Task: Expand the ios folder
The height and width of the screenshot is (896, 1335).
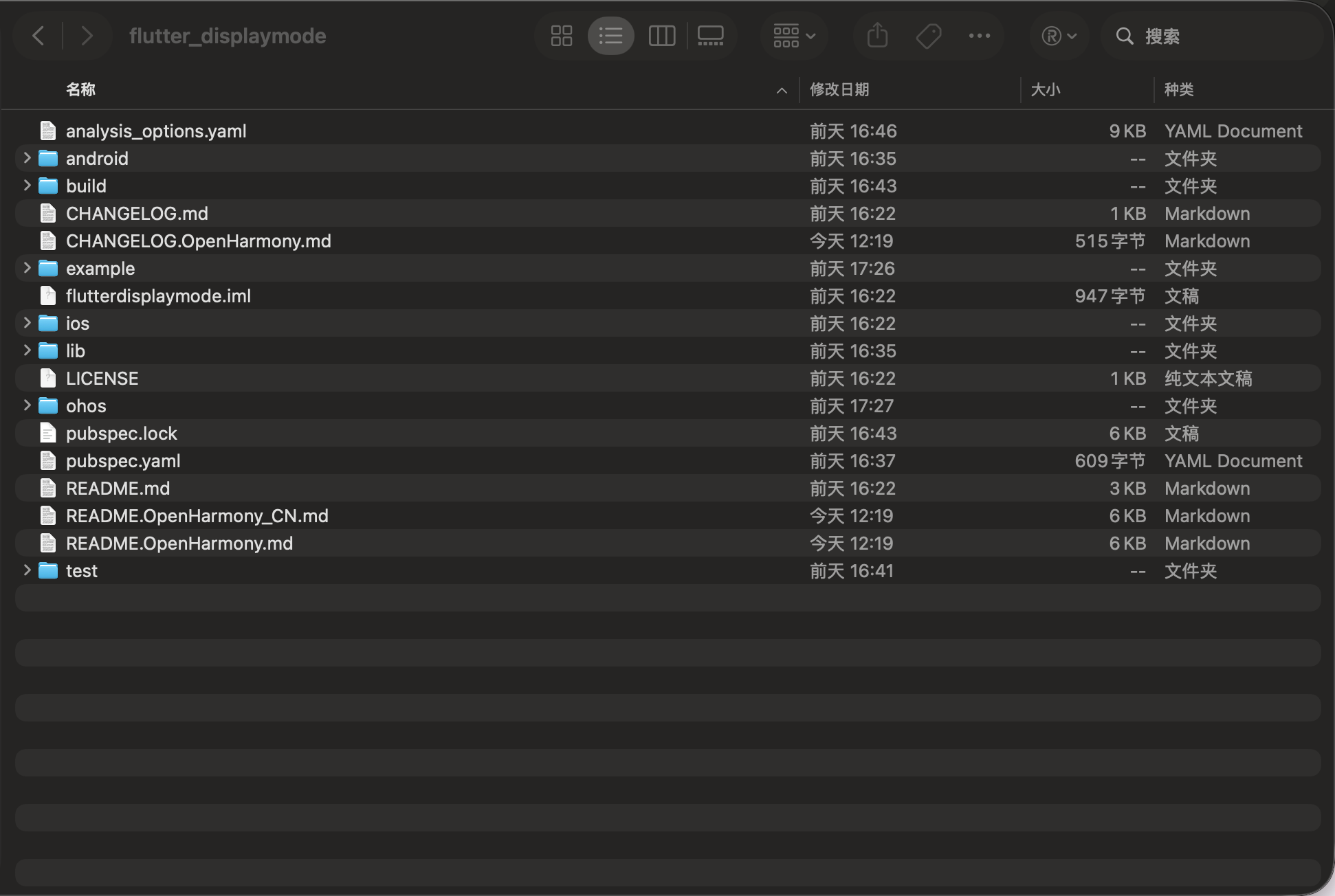Action: [x=27, y=323]
